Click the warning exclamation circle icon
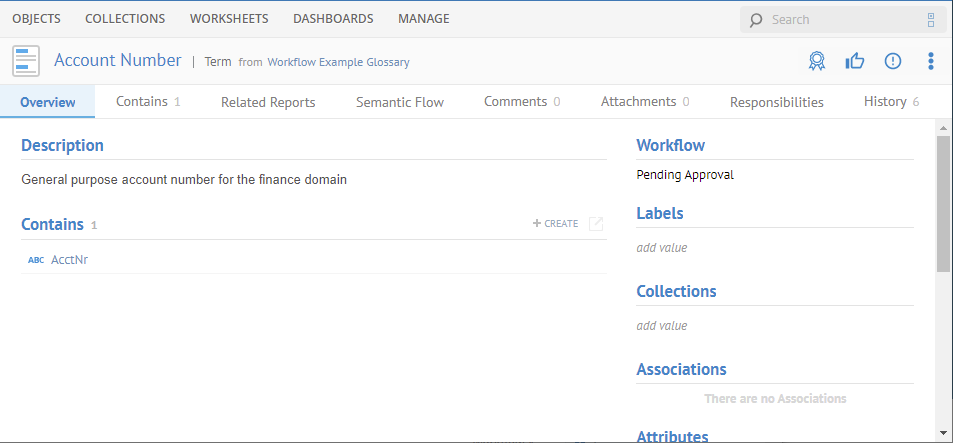The height and width of the screenshot is (443, 953). (892, 61)
